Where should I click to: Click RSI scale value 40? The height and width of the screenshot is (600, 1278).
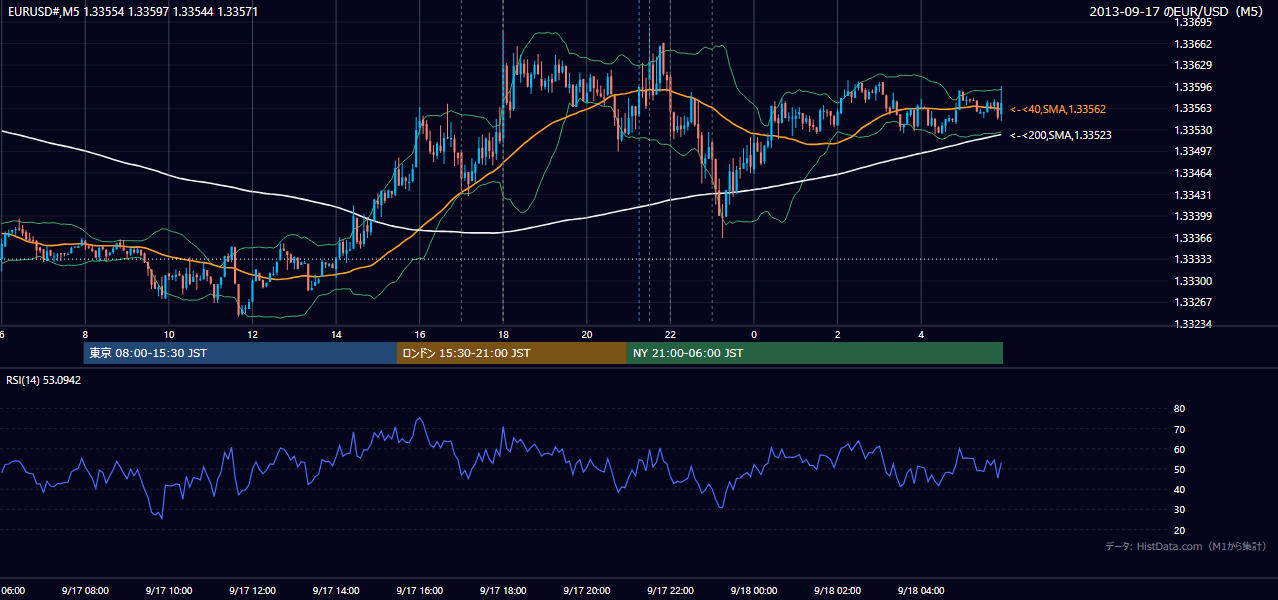(1179, 490)
